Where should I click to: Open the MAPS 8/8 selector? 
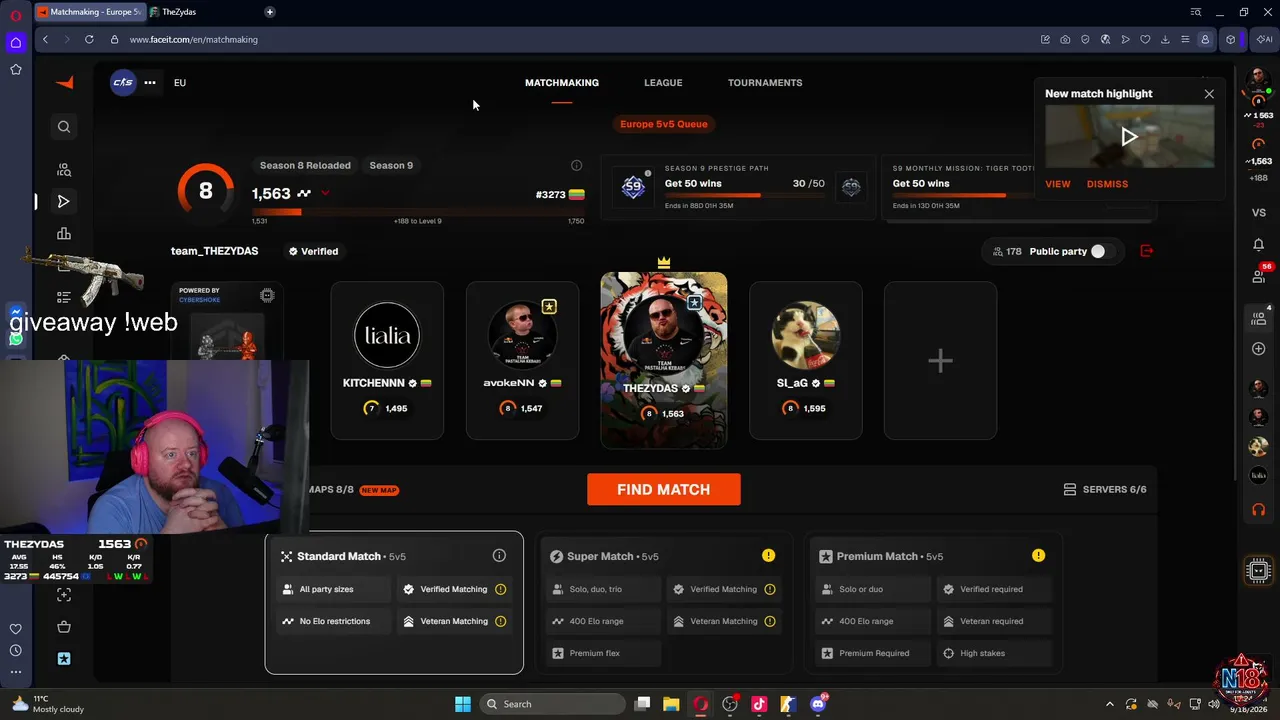[353, 490]
